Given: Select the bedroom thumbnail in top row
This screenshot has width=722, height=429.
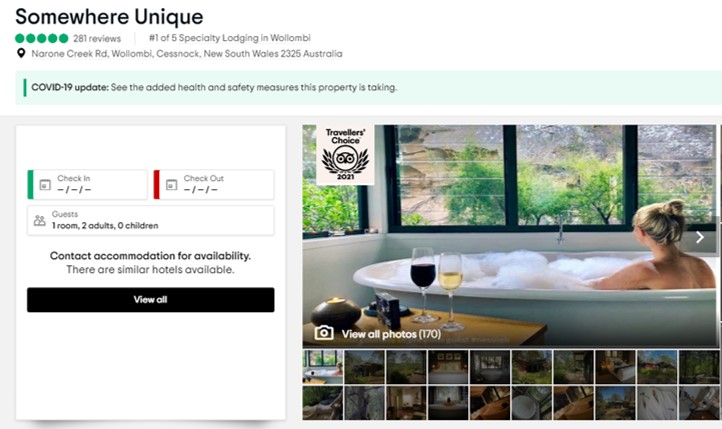Looking at the screenshot, I should click(448, 367).
